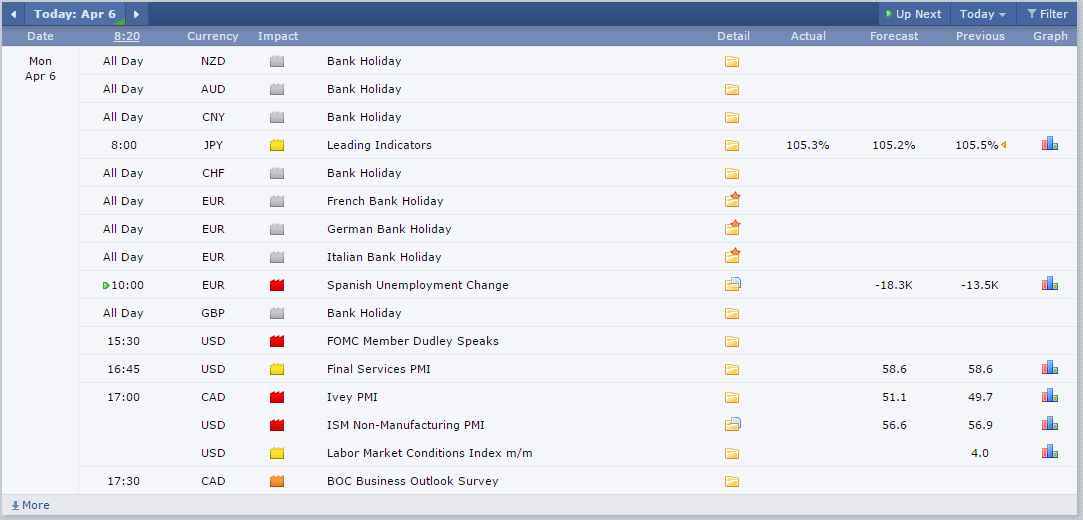
Task: Click the Previous value -13.5K
Action: [980, 285]
